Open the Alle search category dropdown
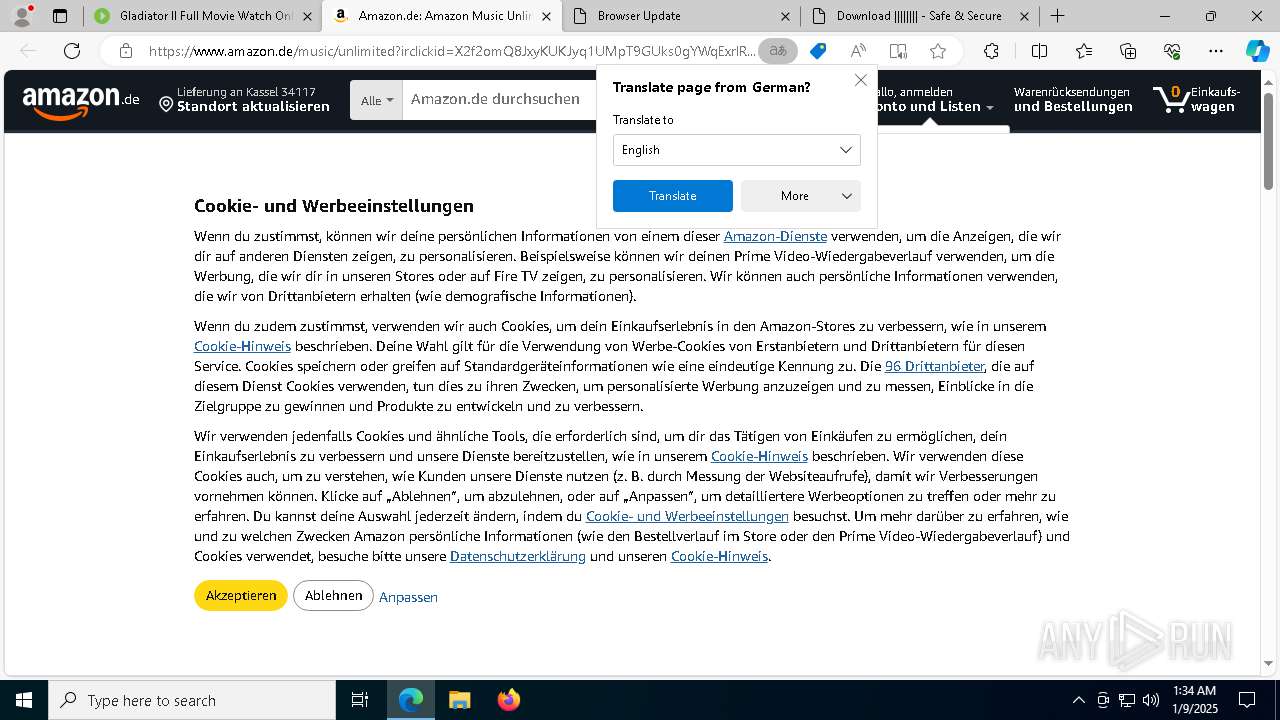Viewport: 1280px width, 720px height. pos(377,100)
